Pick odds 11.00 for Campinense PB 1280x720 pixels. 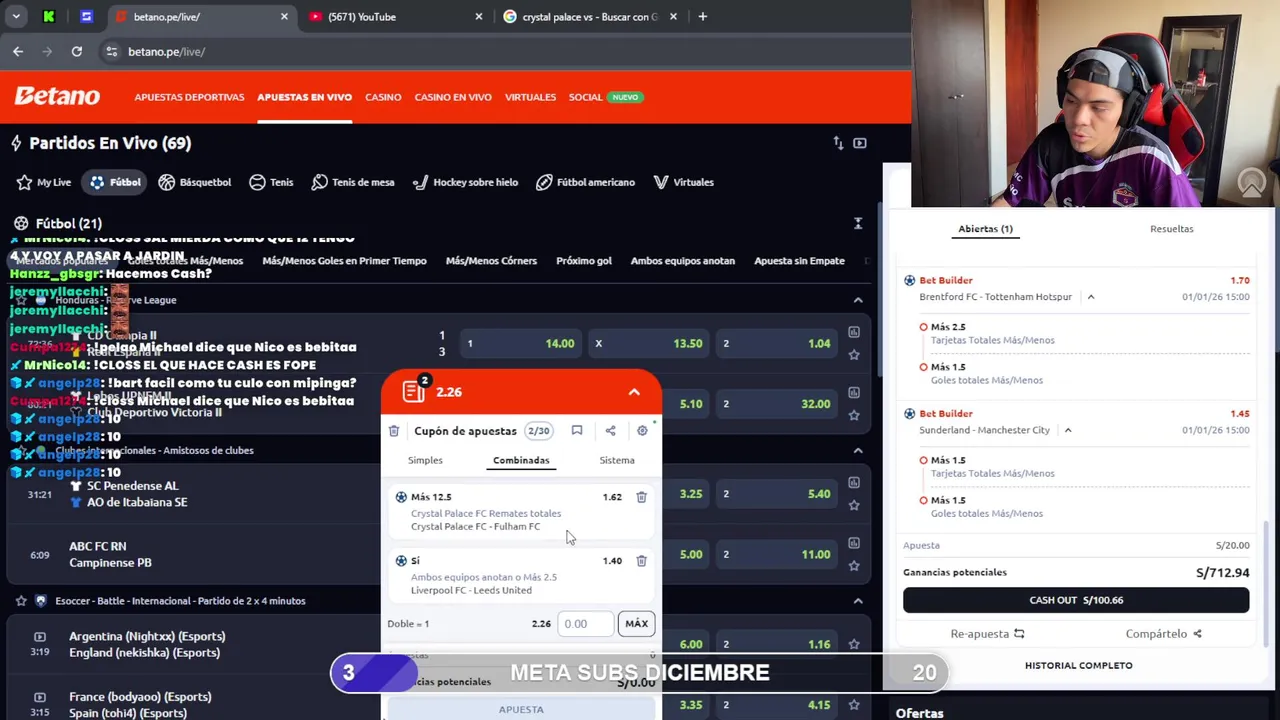click(x=777, y=554)
